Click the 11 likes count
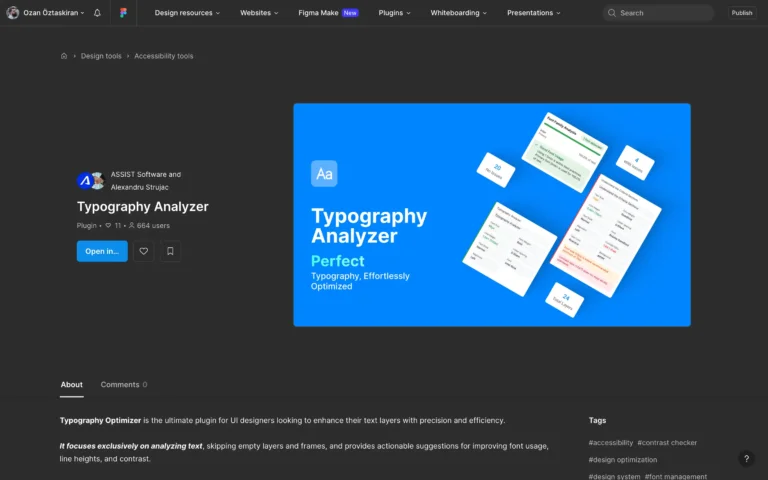This screenshot has height=480, width=768. coord(113,226)
